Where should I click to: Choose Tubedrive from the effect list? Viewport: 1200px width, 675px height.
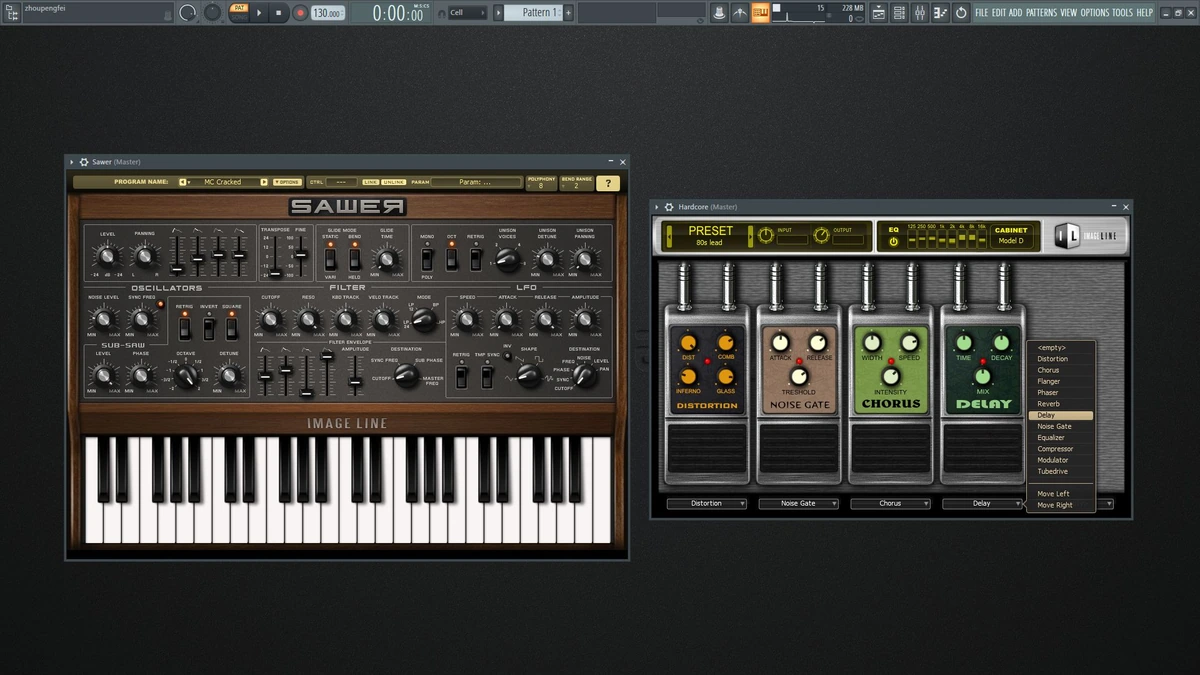(1061, 471)
